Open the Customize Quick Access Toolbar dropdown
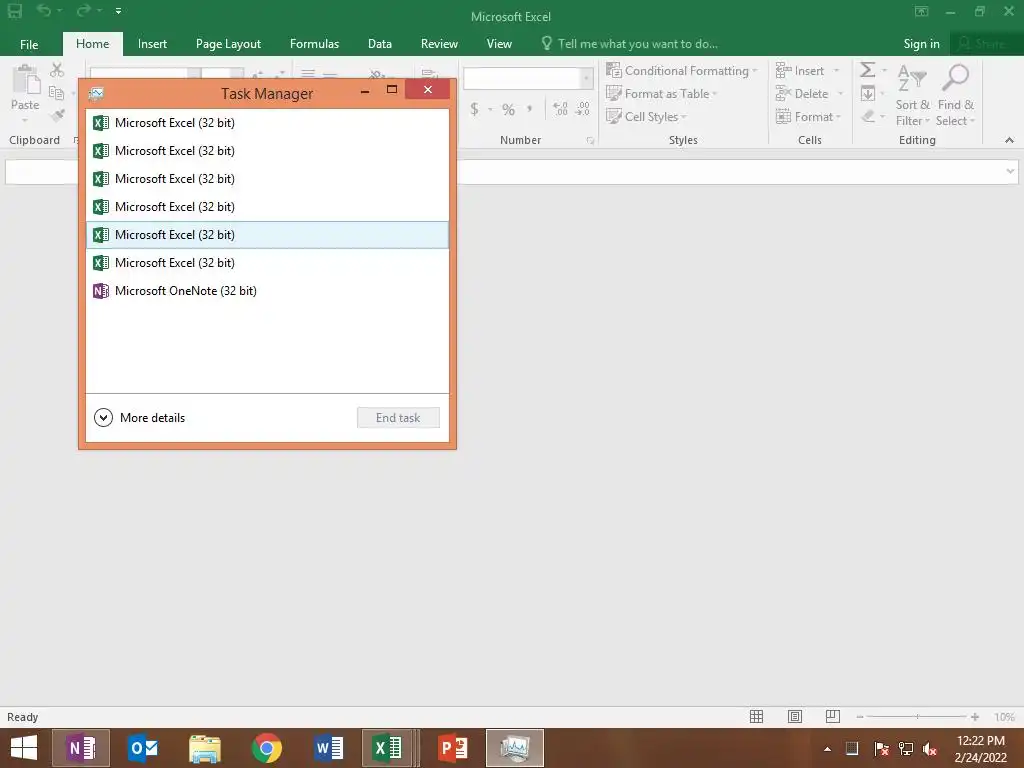This screenshot has height=768, width=1024. 118,11
